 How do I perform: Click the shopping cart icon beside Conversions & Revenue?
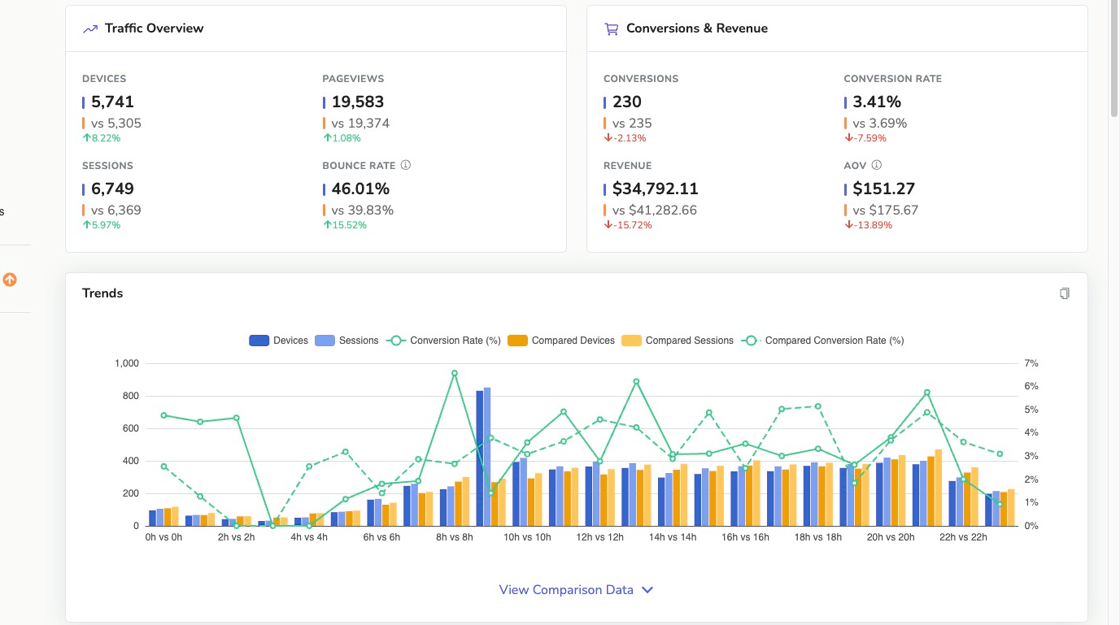611,29
